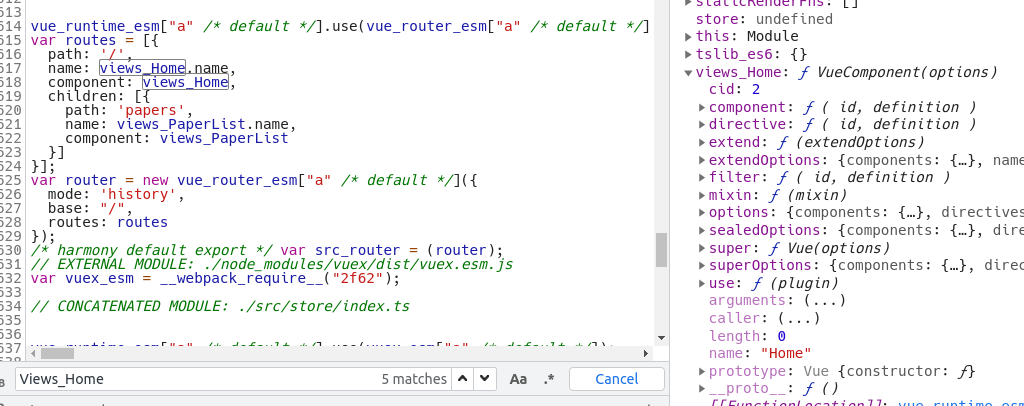Expand the __proto__ property
Image resolution: width=1024 pixels, height=406 pixels.
click(x=702, y=389)
